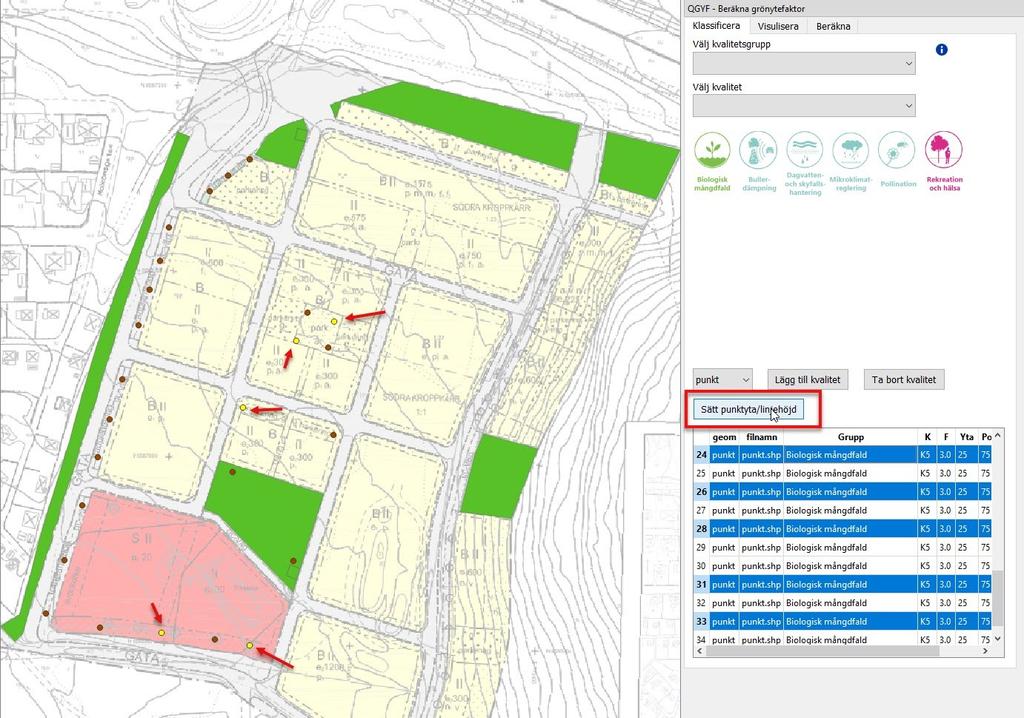Select table row 24

coord(842,455)
